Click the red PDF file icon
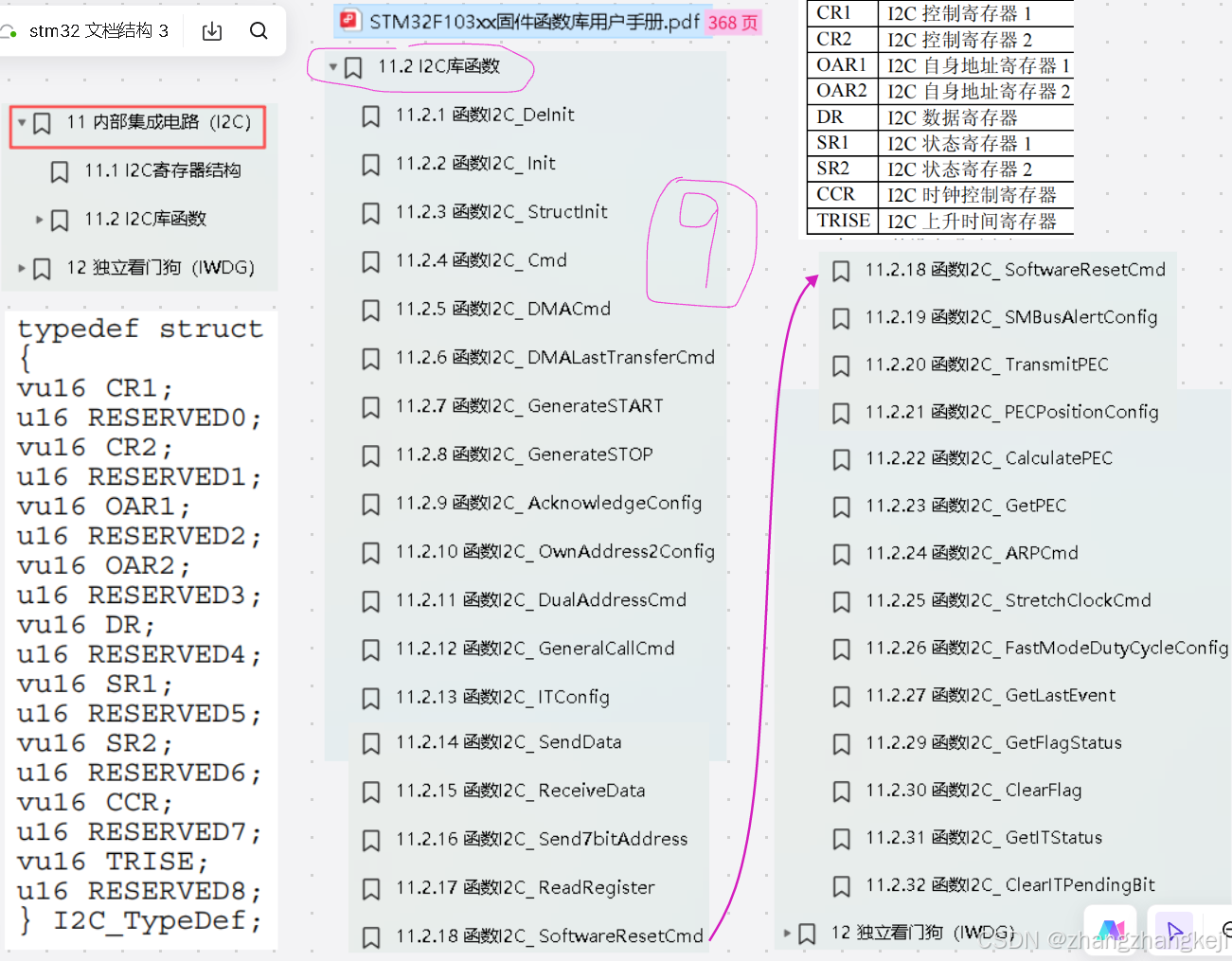 tap(350, 20)
